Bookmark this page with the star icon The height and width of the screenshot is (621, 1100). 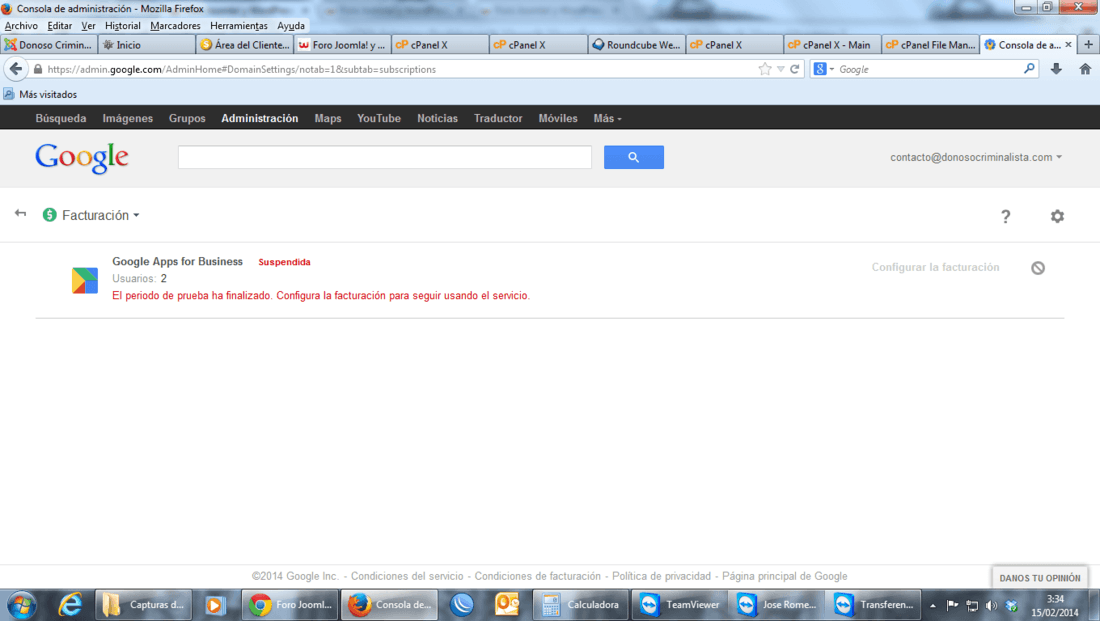click(765, 69)
